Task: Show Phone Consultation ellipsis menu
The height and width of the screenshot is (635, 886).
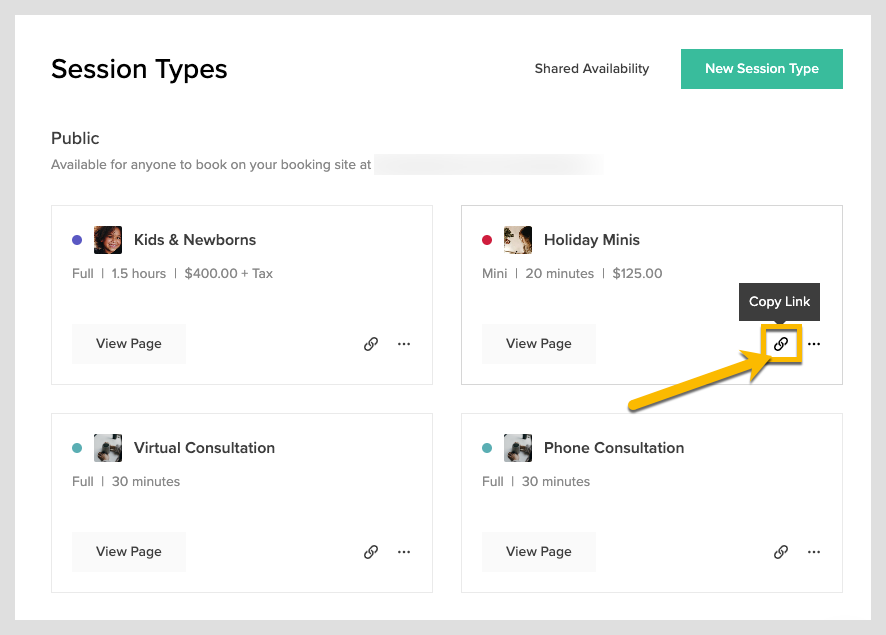Action: coord(814,552)
